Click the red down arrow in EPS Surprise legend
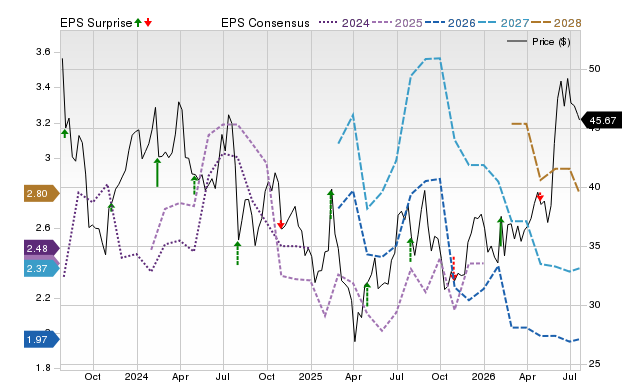This screenshot has height=382, width=640. (148, 22)
